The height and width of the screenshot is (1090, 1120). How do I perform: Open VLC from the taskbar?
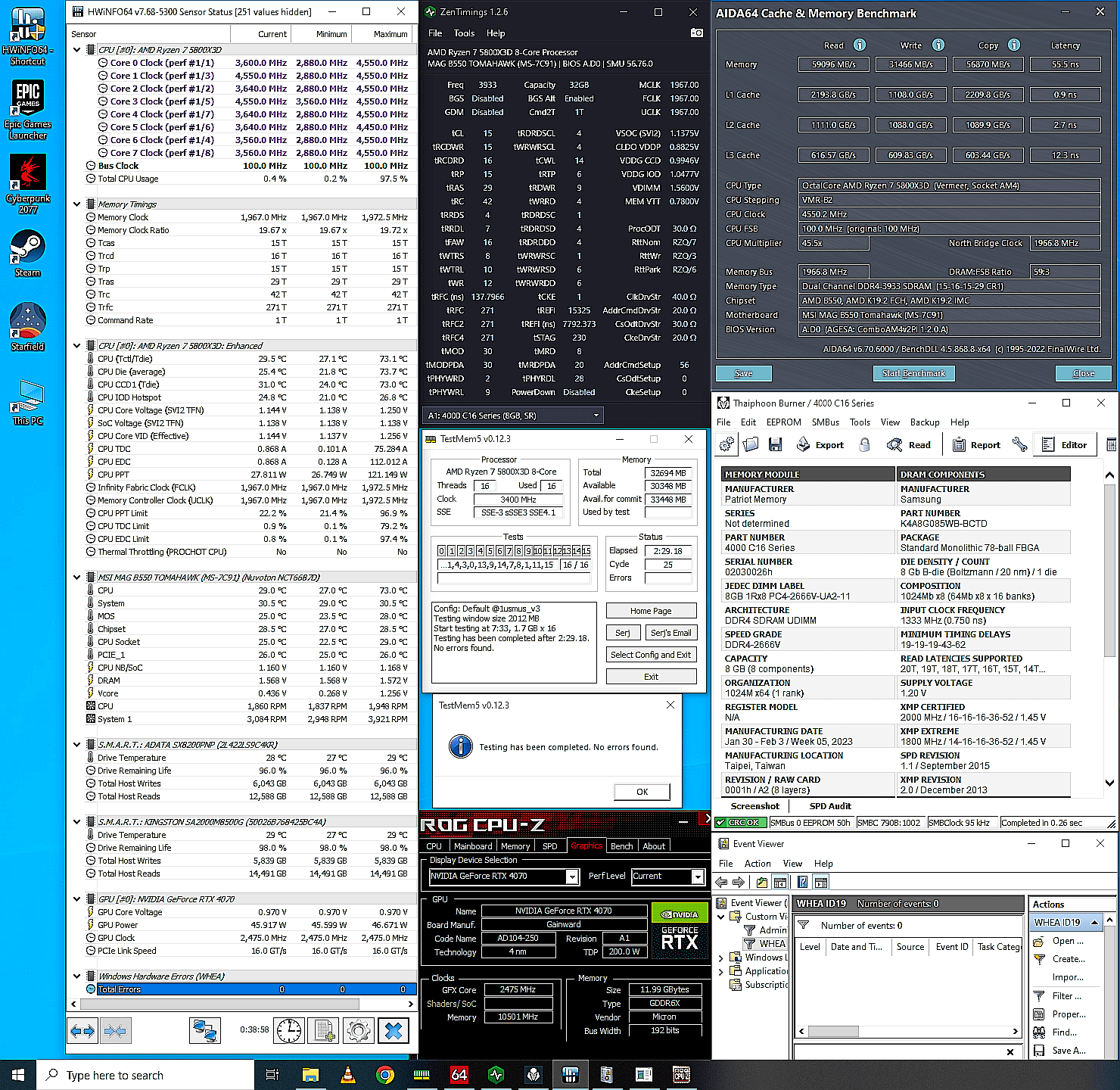[347, 1074]
